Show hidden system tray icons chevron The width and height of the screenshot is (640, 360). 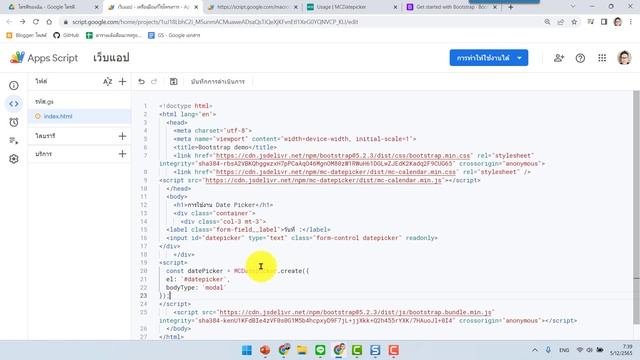click(x=535, y=350)
